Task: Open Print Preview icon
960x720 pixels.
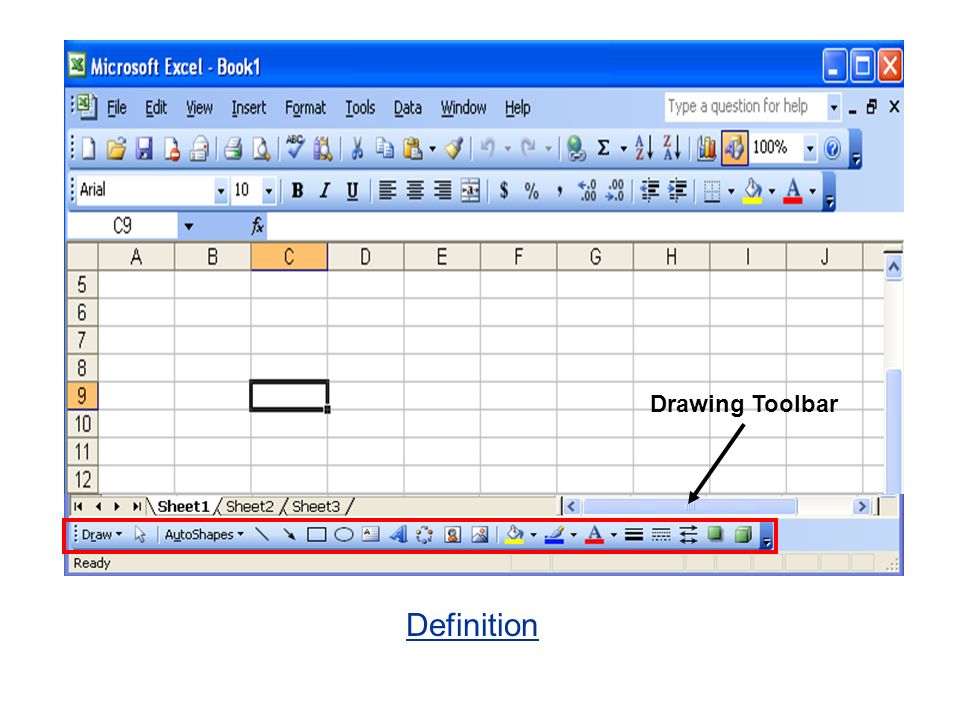Action: [x=261, y=148]
